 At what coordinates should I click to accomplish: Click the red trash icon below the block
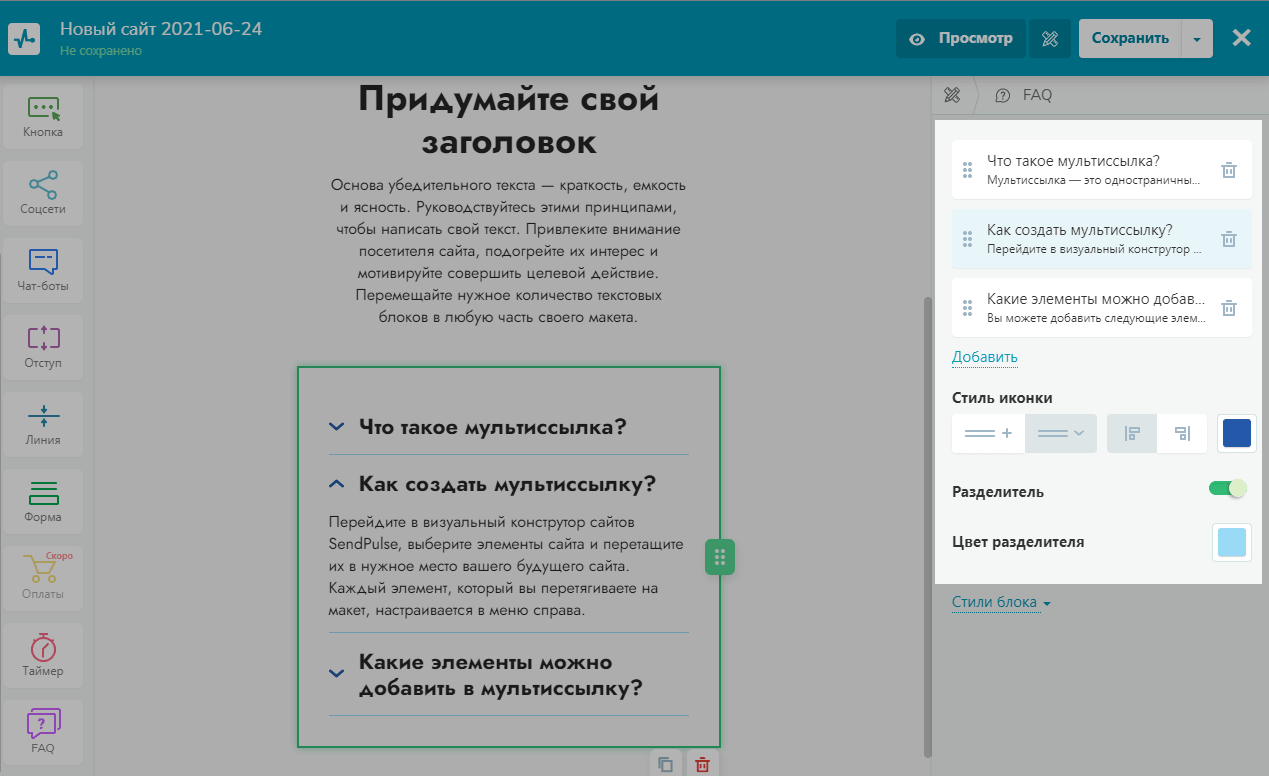[702, 764]
